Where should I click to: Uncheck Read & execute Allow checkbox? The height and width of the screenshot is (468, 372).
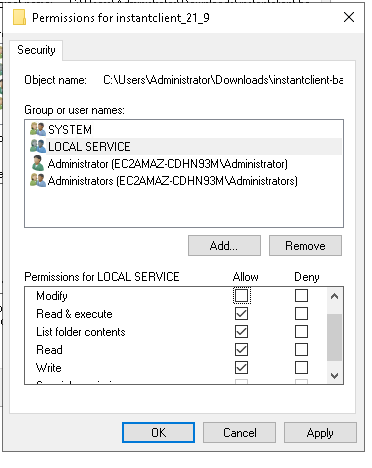click(241, 313)
